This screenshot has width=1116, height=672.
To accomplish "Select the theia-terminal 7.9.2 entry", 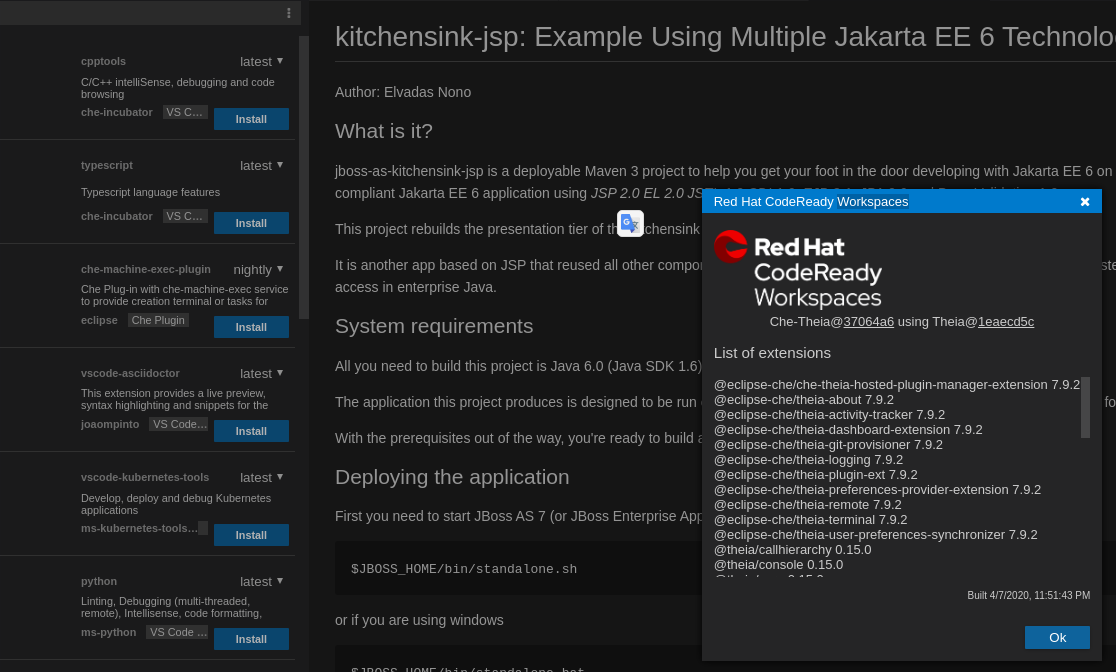I will 810,520.
